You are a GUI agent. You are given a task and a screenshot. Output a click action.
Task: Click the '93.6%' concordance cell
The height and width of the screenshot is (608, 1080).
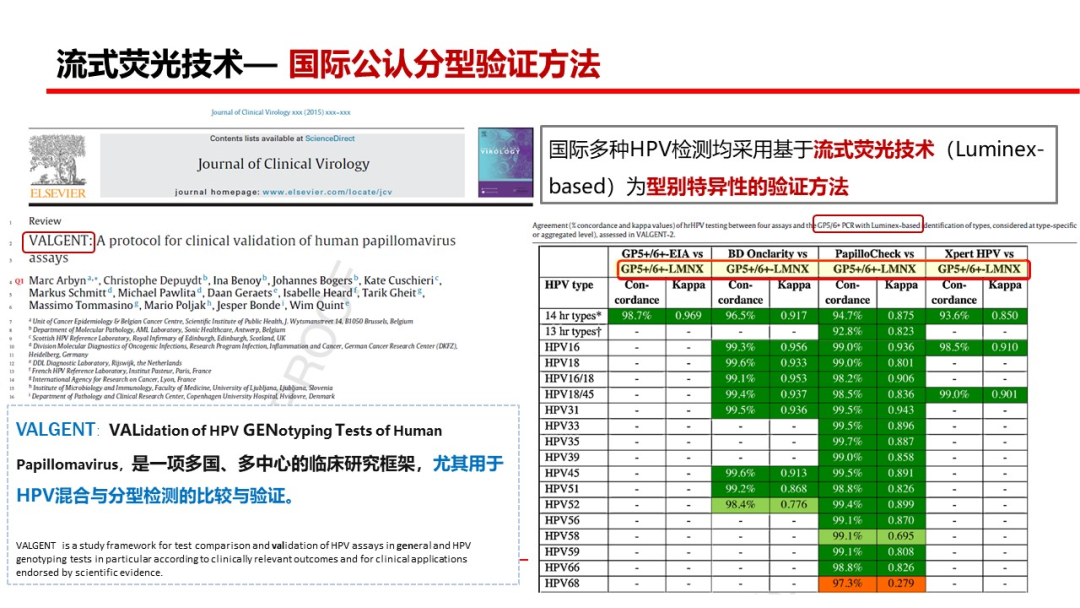pyautogui.click(x=953, y=315)
